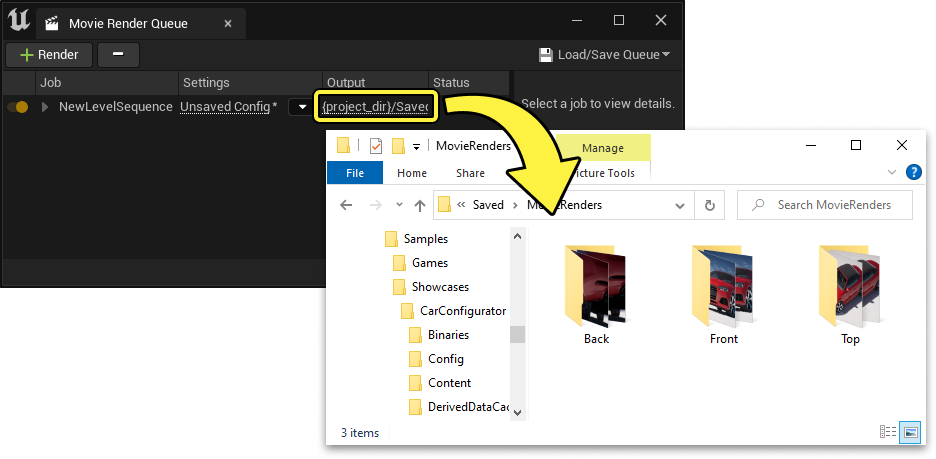This screenshot has width=936, height=459.
Task: Open the Unsaved Config settings link
Action: [x=228, y=107]
